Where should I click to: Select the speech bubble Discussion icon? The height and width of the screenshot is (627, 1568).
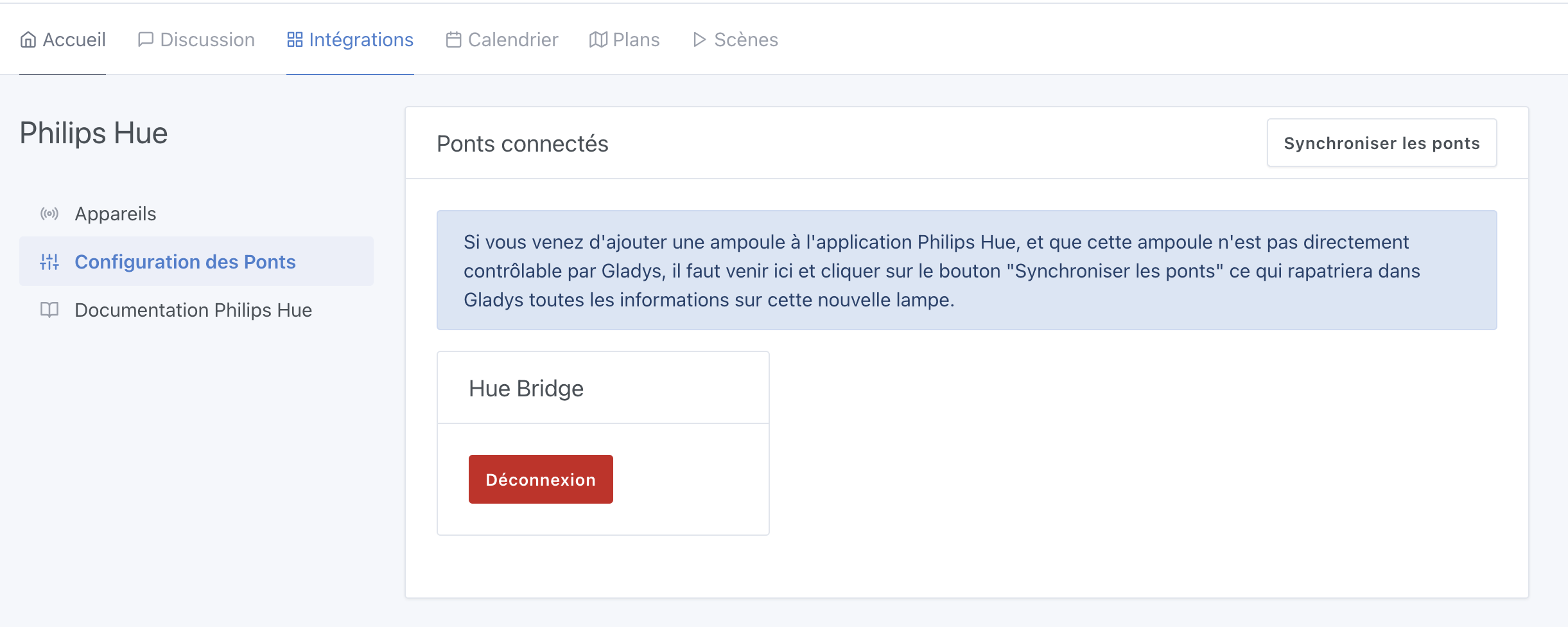pos(145,39)
